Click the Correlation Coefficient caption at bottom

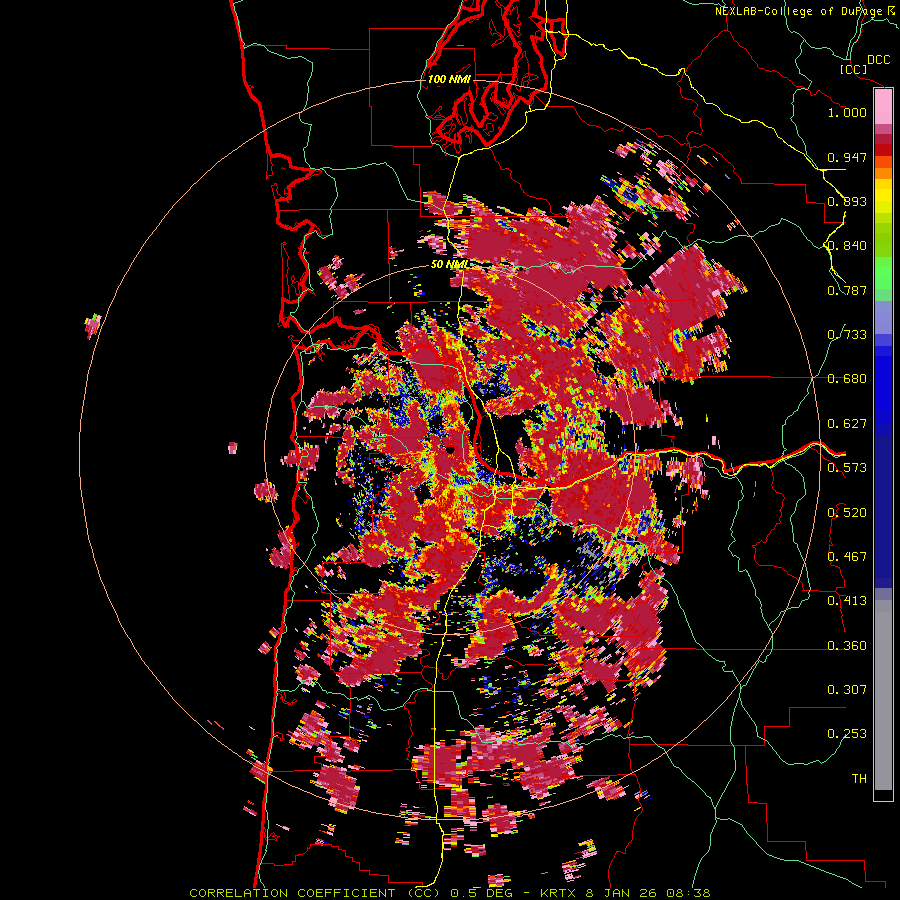click(x=450, y=893)
